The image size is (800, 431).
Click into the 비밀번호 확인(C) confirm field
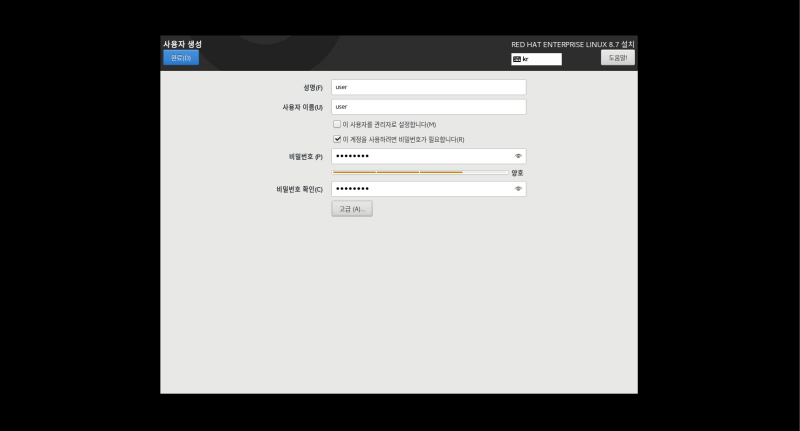click(x=429, y=189)
